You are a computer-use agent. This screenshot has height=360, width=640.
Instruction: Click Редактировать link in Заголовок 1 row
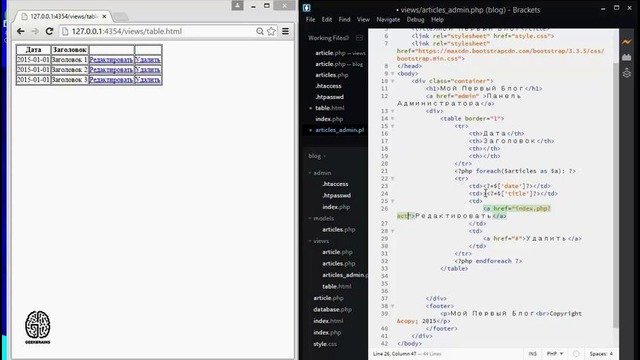[x=111, y=60]
